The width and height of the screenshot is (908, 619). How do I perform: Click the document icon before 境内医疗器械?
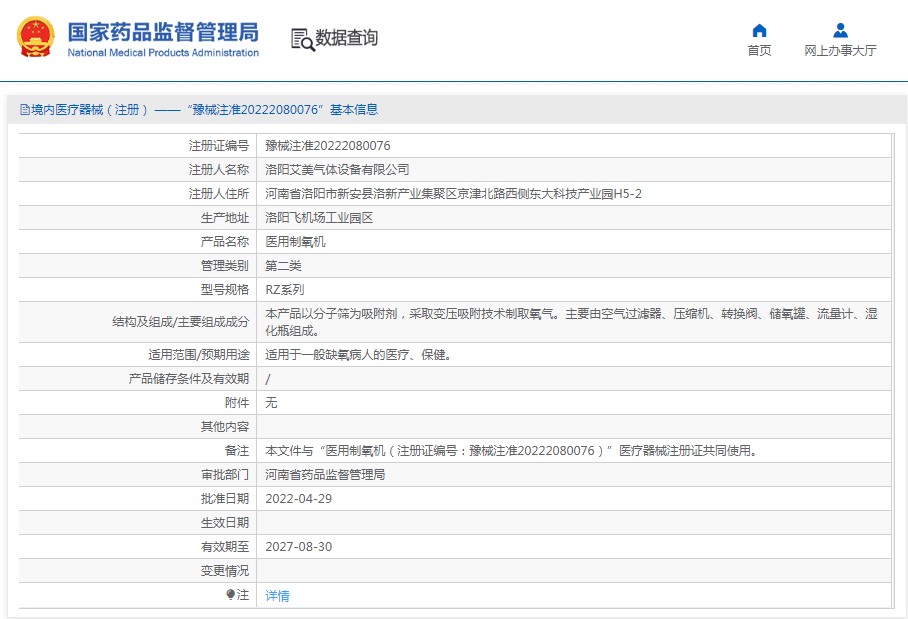click(24, 110)
